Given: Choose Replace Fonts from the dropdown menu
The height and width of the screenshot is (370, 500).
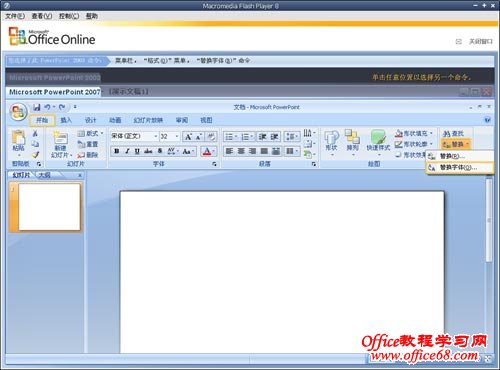Looking at the screenshot, I should coord(460,167).
